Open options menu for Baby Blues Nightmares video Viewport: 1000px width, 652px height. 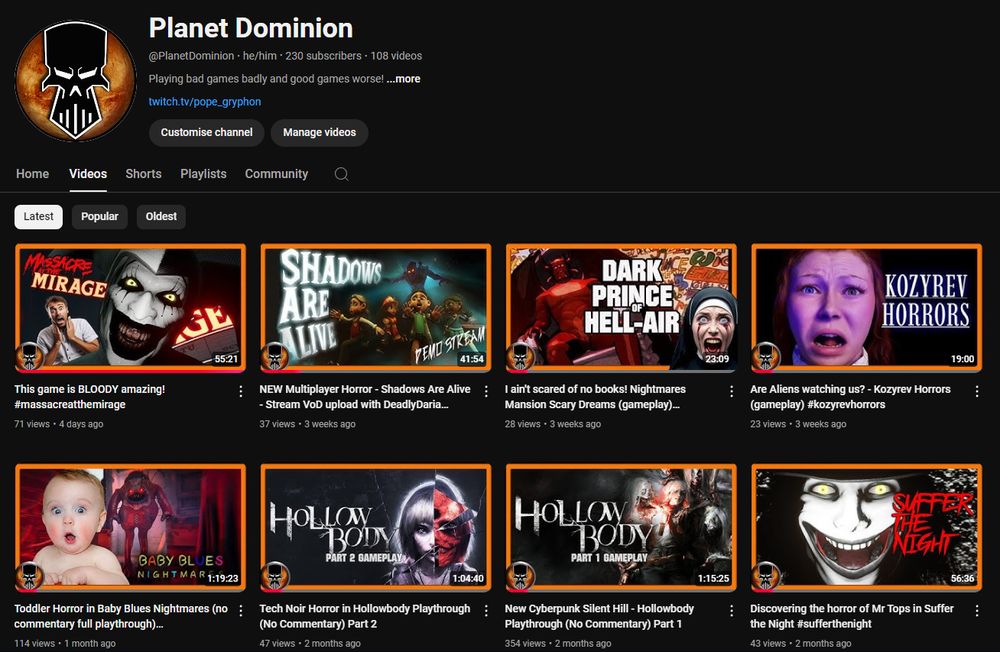(x=240, y=611)
